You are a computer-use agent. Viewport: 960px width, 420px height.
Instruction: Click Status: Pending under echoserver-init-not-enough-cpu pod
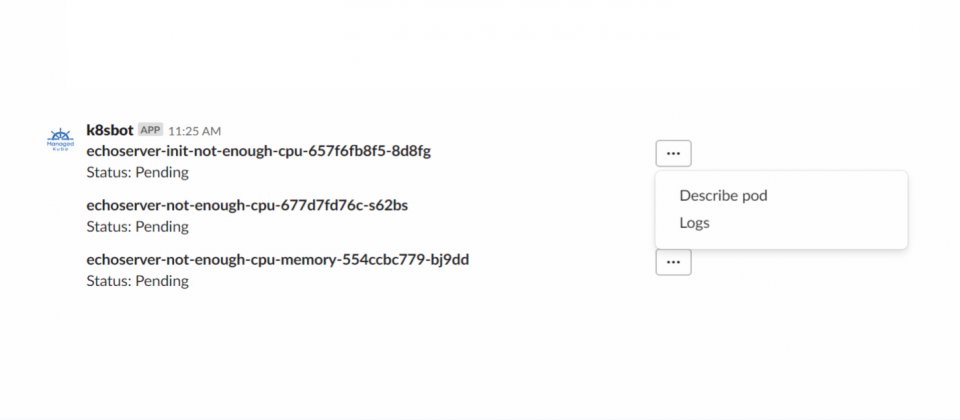[137, 173]
